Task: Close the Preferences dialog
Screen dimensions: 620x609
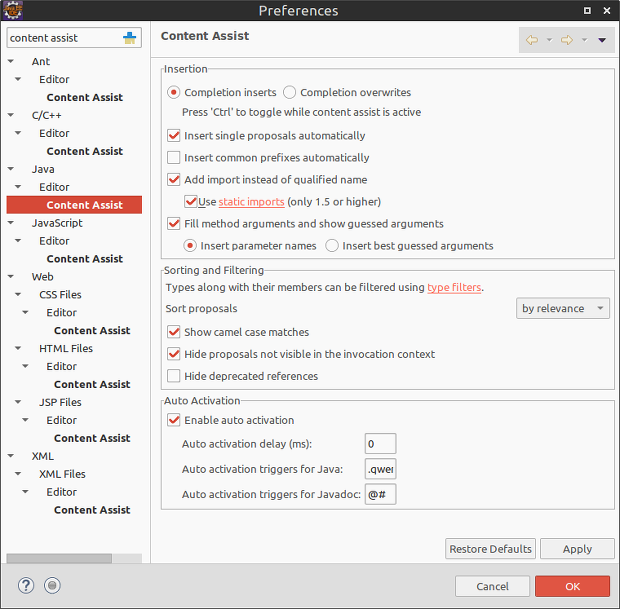Action: pyautogui.click(x=607, y=11)
